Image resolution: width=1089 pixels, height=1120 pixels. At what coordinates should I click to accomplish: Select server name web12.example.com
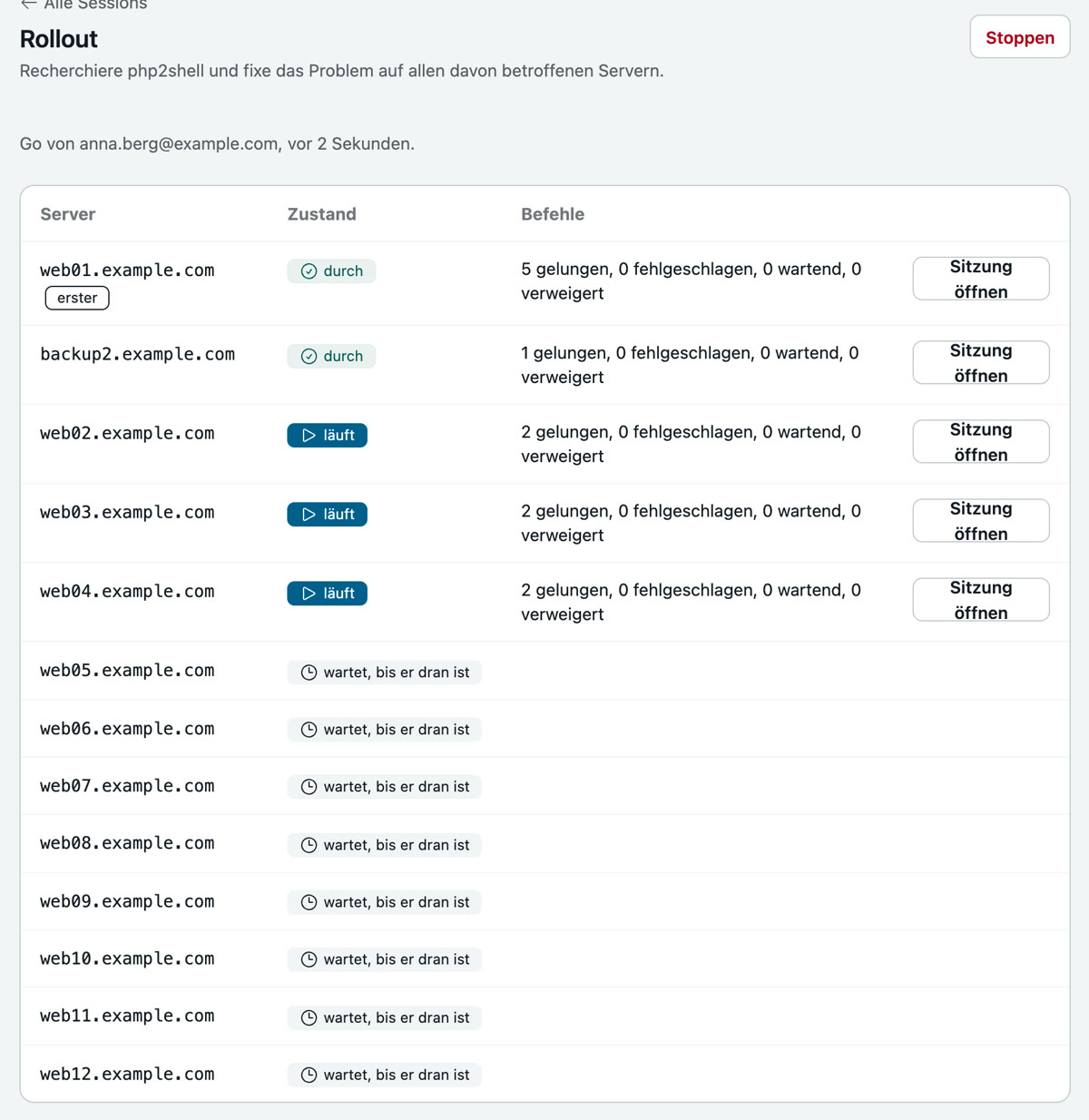127,1074
